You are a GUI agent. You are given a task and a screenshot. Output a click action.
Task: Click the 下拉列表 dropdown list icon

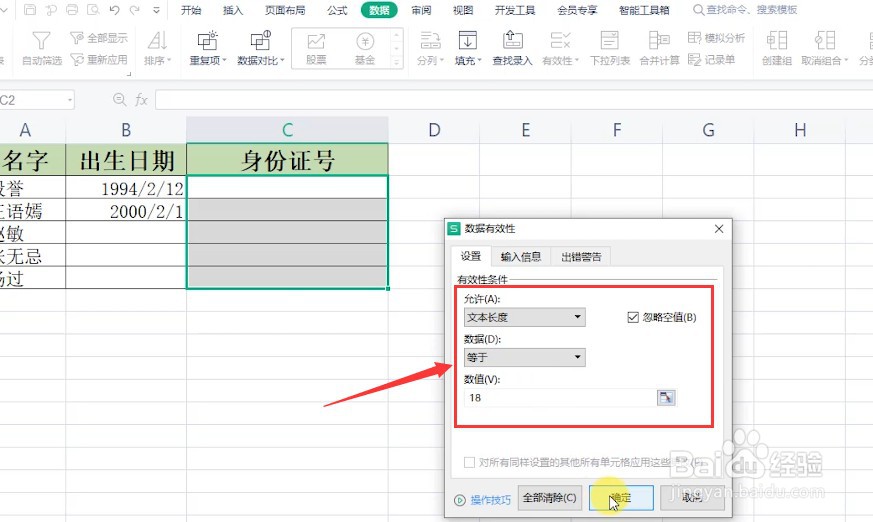tap(610, 41)
